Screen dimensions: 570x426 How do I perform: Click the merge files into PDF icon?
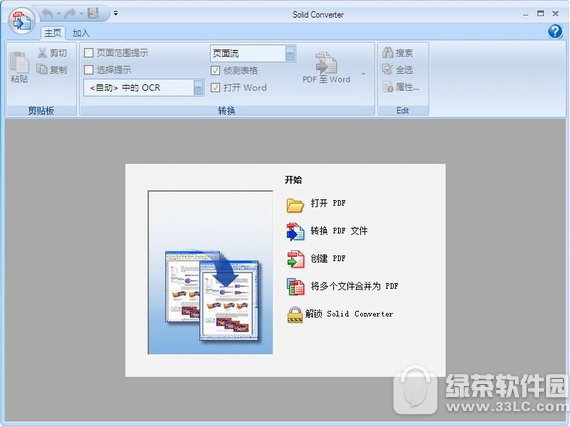click(295, 287)
